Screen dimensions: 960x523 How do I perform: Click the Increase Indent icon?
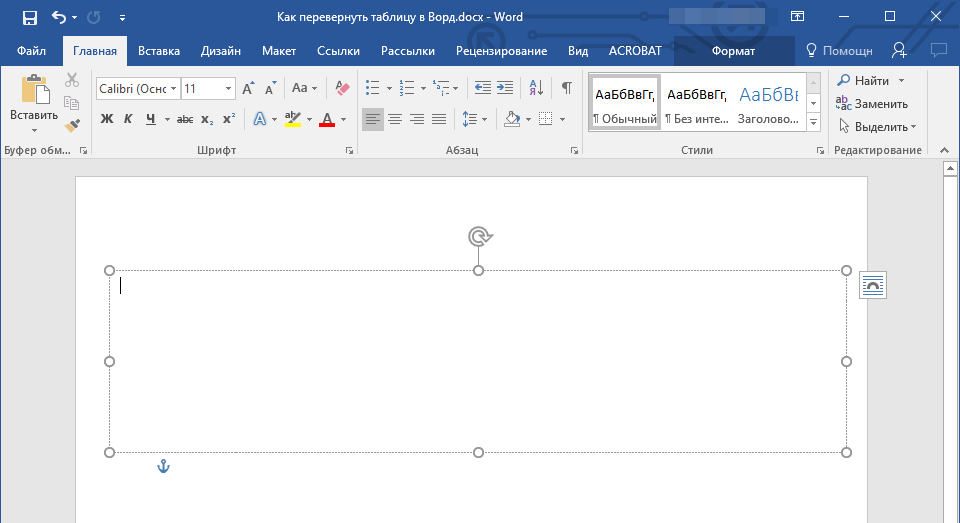click(505, 88)
